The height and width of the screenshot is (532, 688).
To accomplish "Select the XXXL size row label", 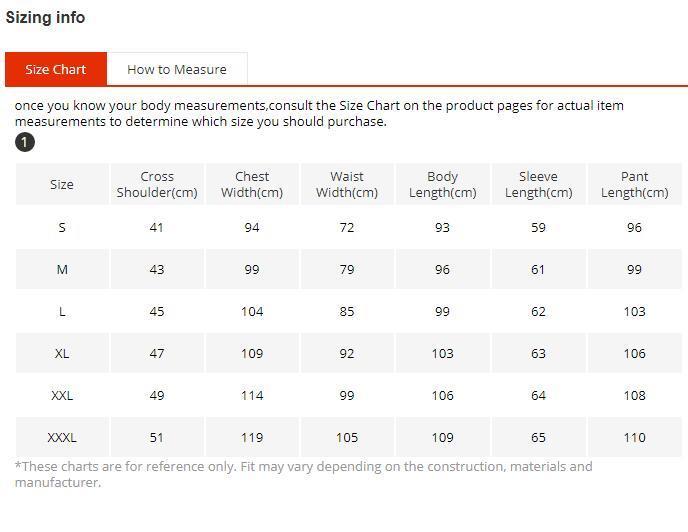I will [62, 437].
